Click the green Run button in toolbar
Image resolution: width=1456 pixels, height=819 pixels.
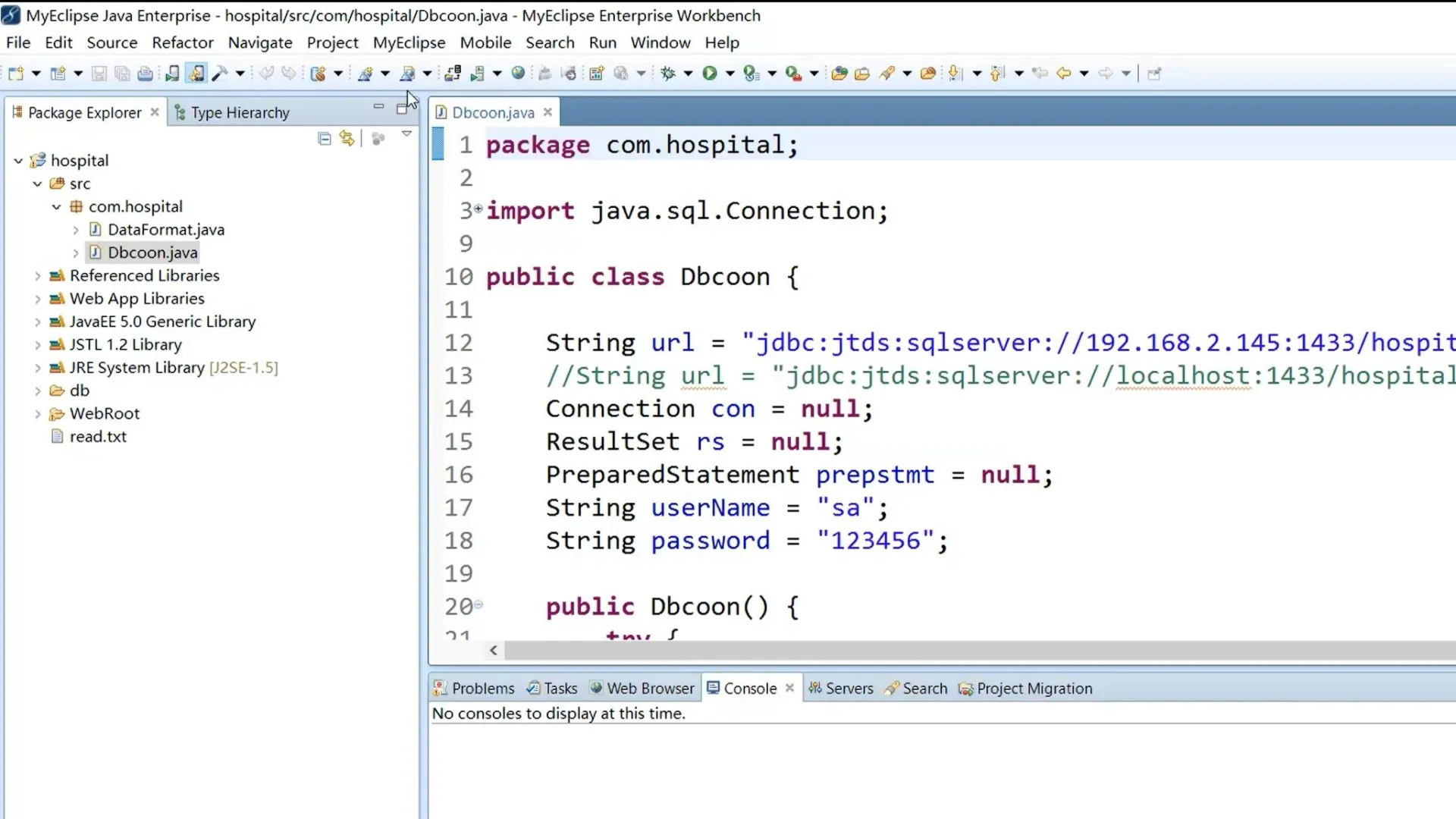click(x=709, y=74)
